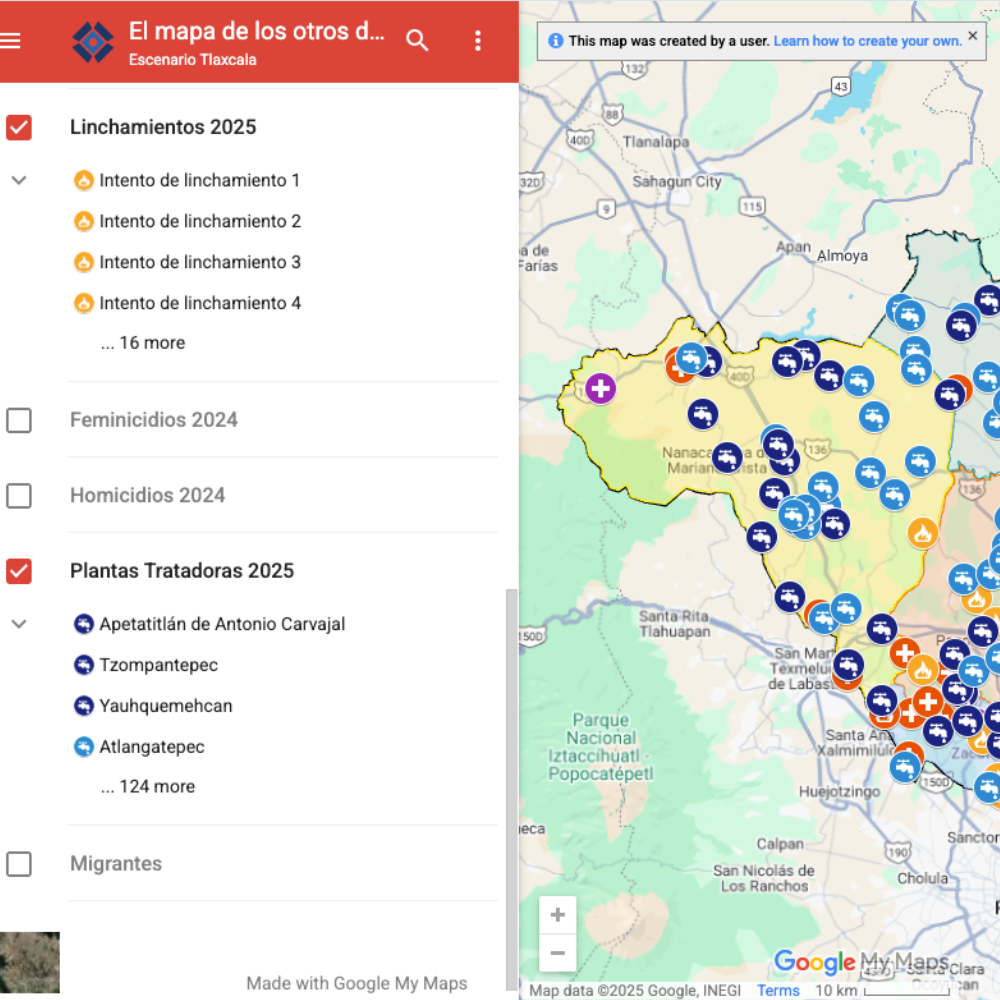1000x1000 pixels.
Task: Enable the Homicidios 2024 layer
Action: tap(19, 496)
